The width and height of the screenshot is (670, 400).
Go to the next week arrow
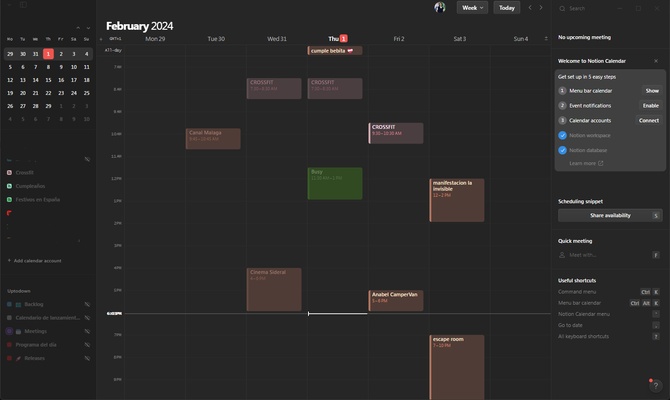click(x=541, y=8)
